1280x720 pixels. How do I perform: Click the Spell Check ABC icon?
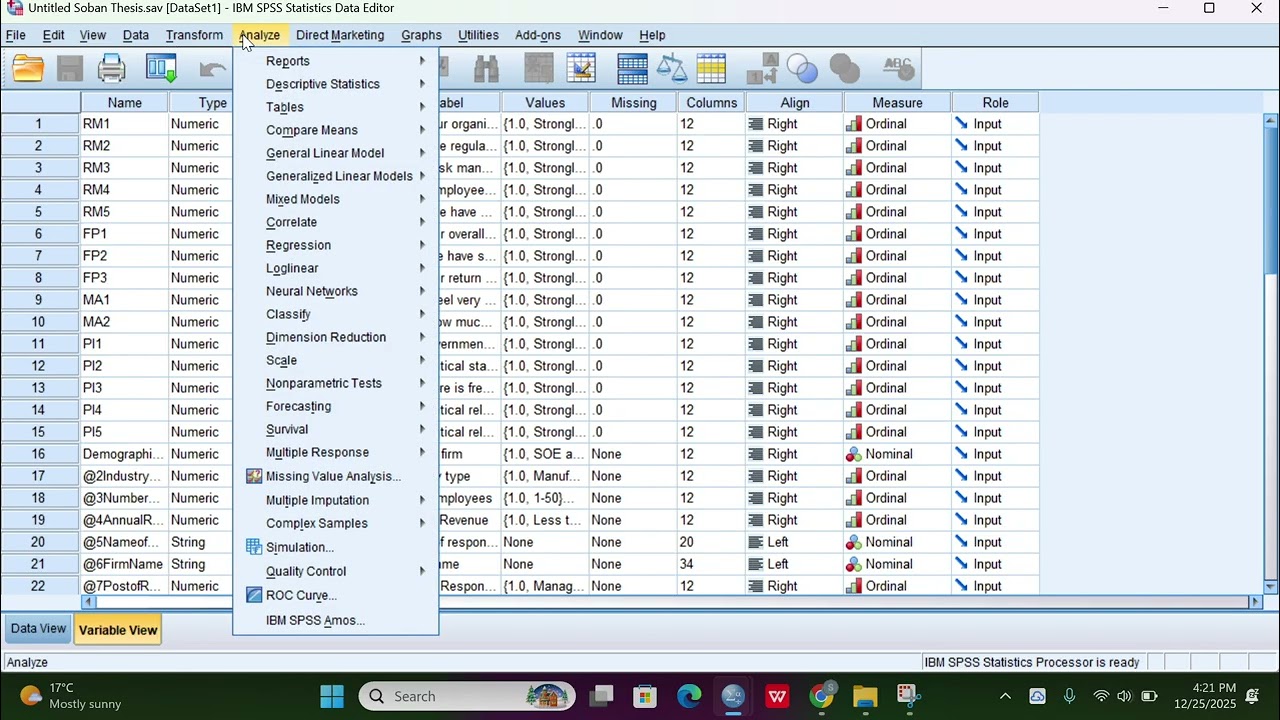pyautogui.click(x=898, y=68)
